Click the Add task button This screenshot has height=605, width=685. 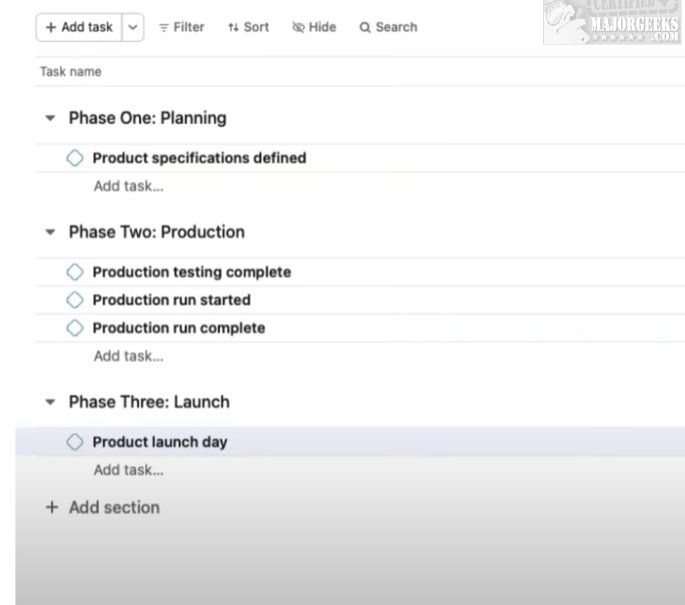(79, 27)
